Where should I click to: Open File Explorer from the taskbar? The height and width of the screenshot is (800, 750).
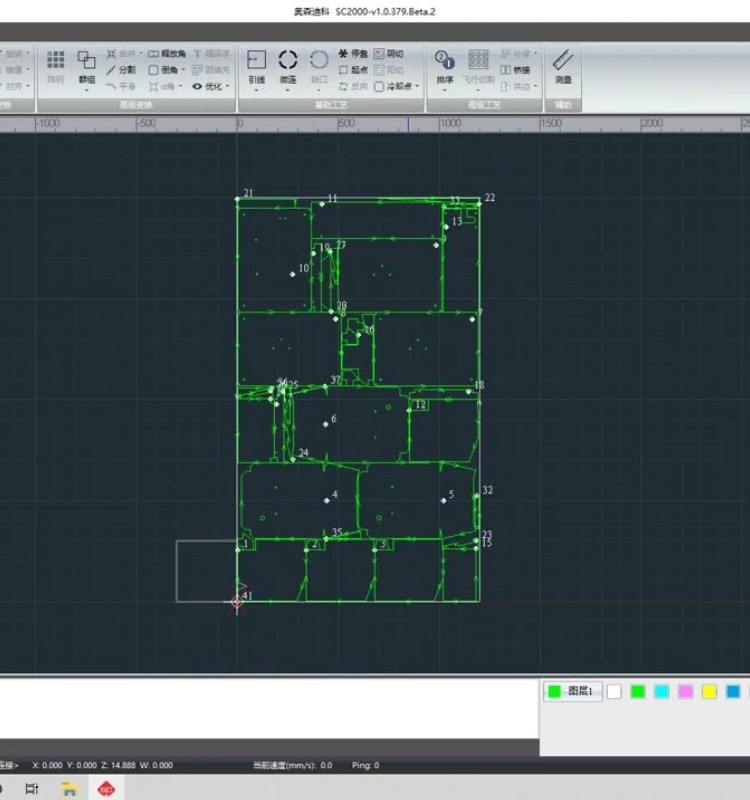click(69, 789)
